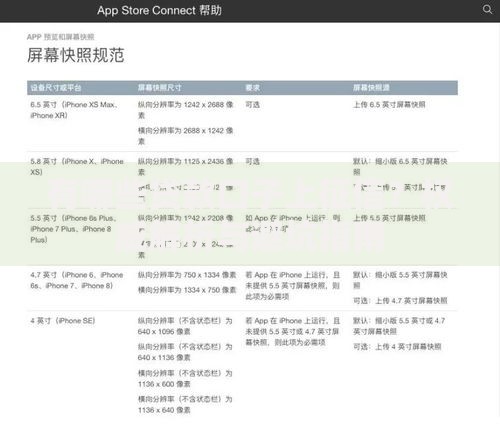Select the 屏幕快照规范 page heading
Image resolution: width=500 pixels, height=428 pixels.
(76, 55)
